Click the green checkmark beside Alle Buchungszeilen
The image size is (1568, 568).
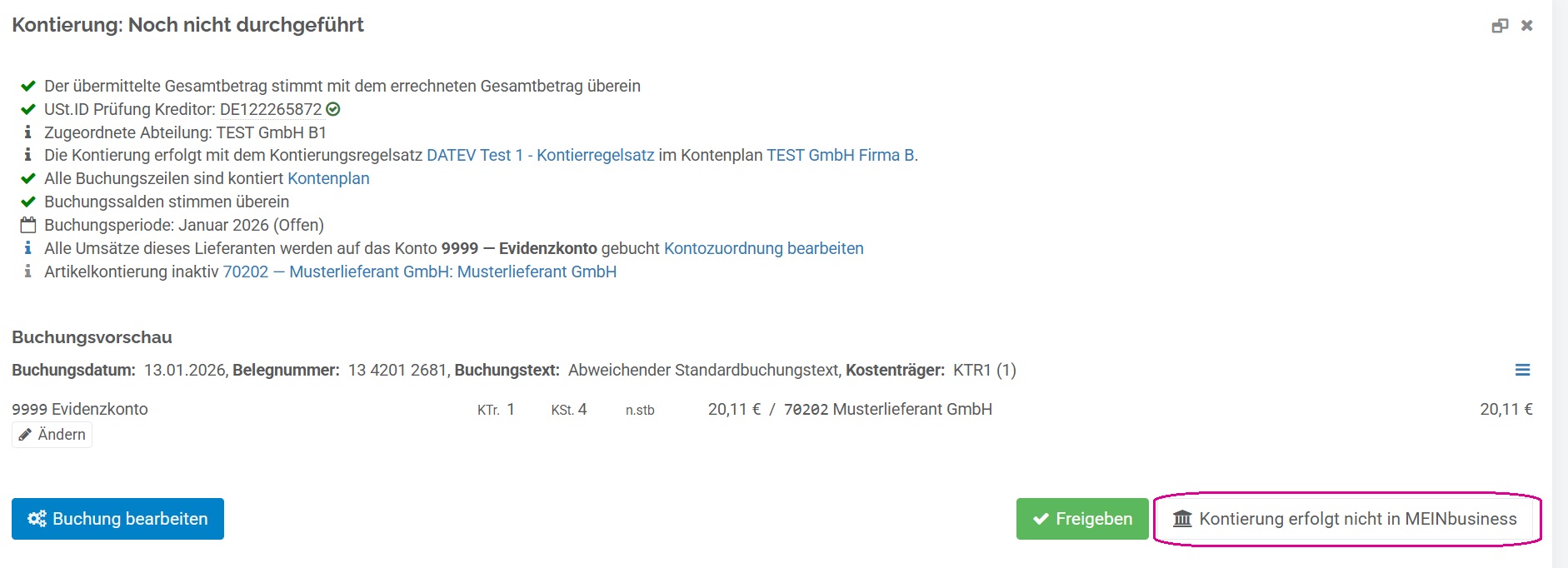(x=28, y=178)
